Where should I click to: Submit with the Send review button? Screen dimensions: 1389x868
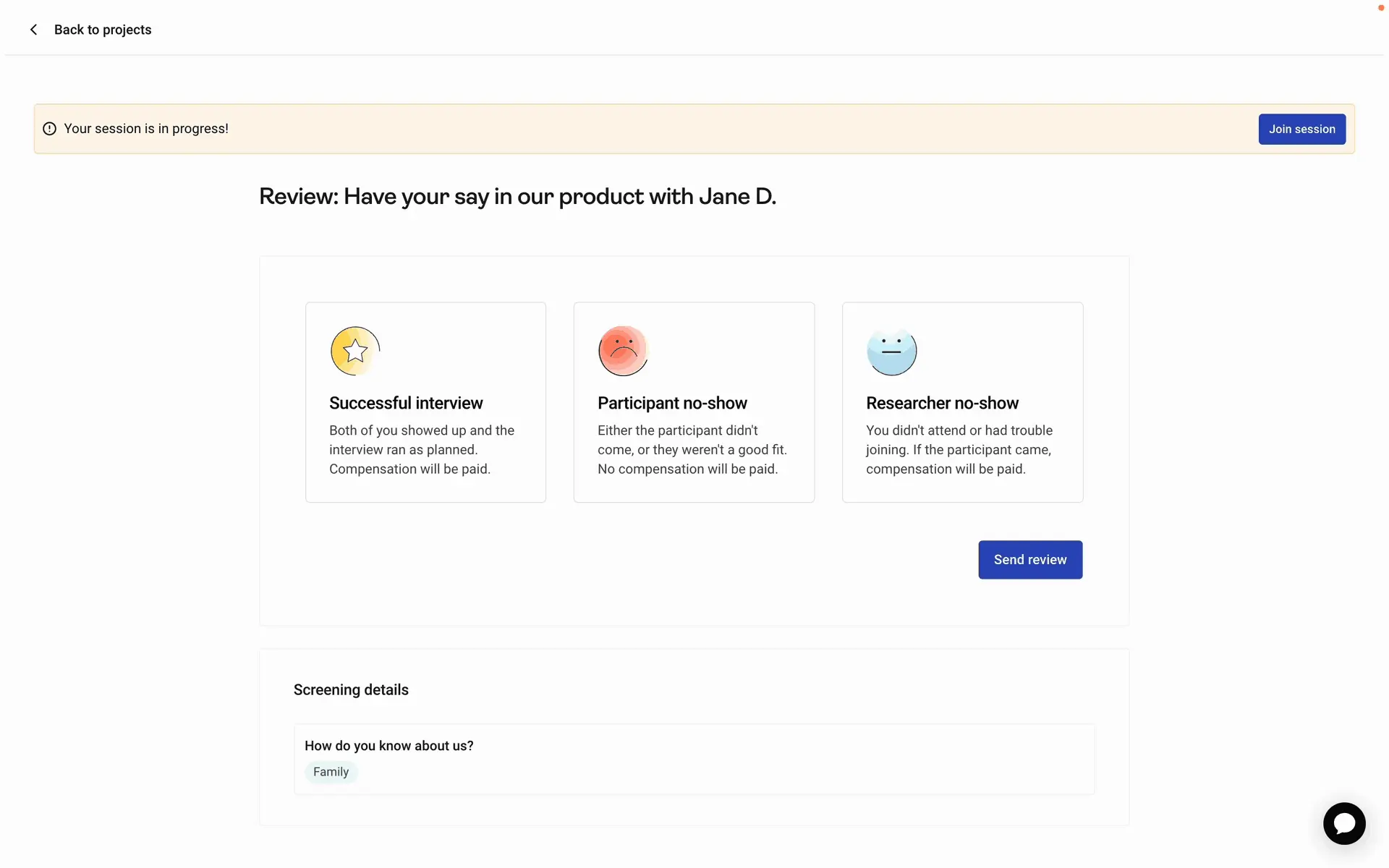(x=1030, y=560)
